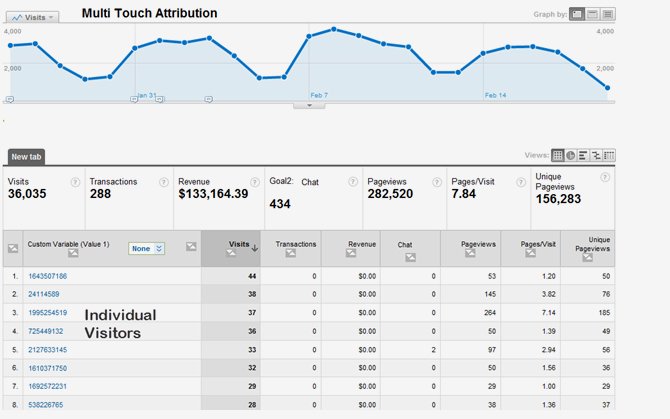This screenshot has width=670, height=419.
Task: Open the Visits graph metric dropdown
Action: point(32,17)
